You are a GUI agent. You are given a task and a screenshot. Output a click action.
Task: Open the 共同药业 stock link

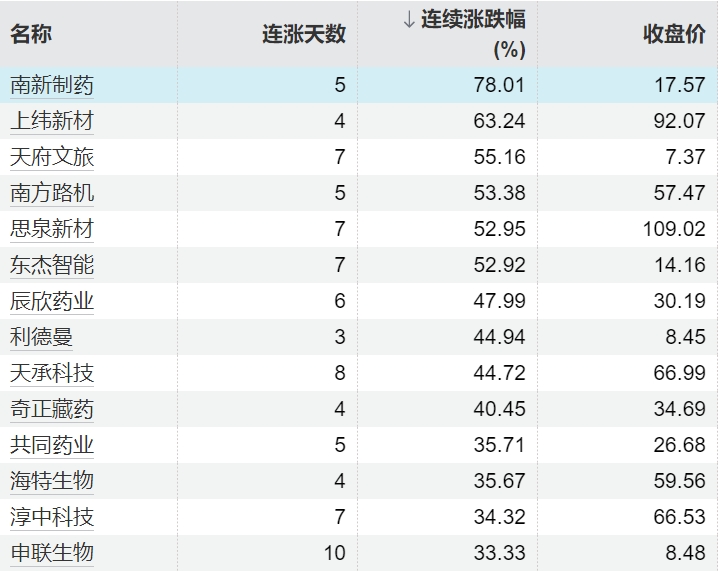[52, 445]
